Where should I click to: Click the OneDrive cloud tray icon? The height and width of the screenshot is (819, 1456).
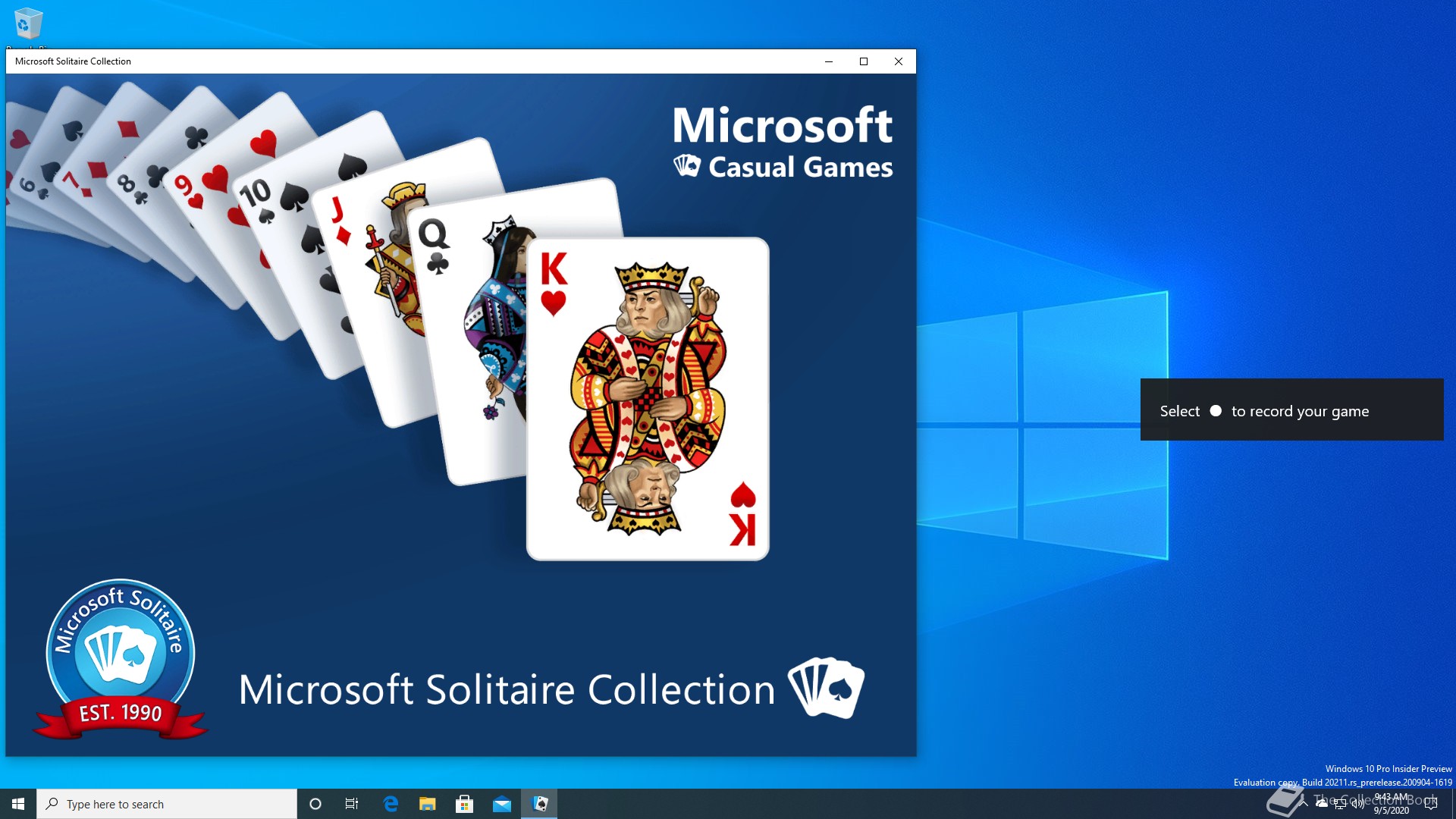pyautogui.click(x=1322, y=804)
